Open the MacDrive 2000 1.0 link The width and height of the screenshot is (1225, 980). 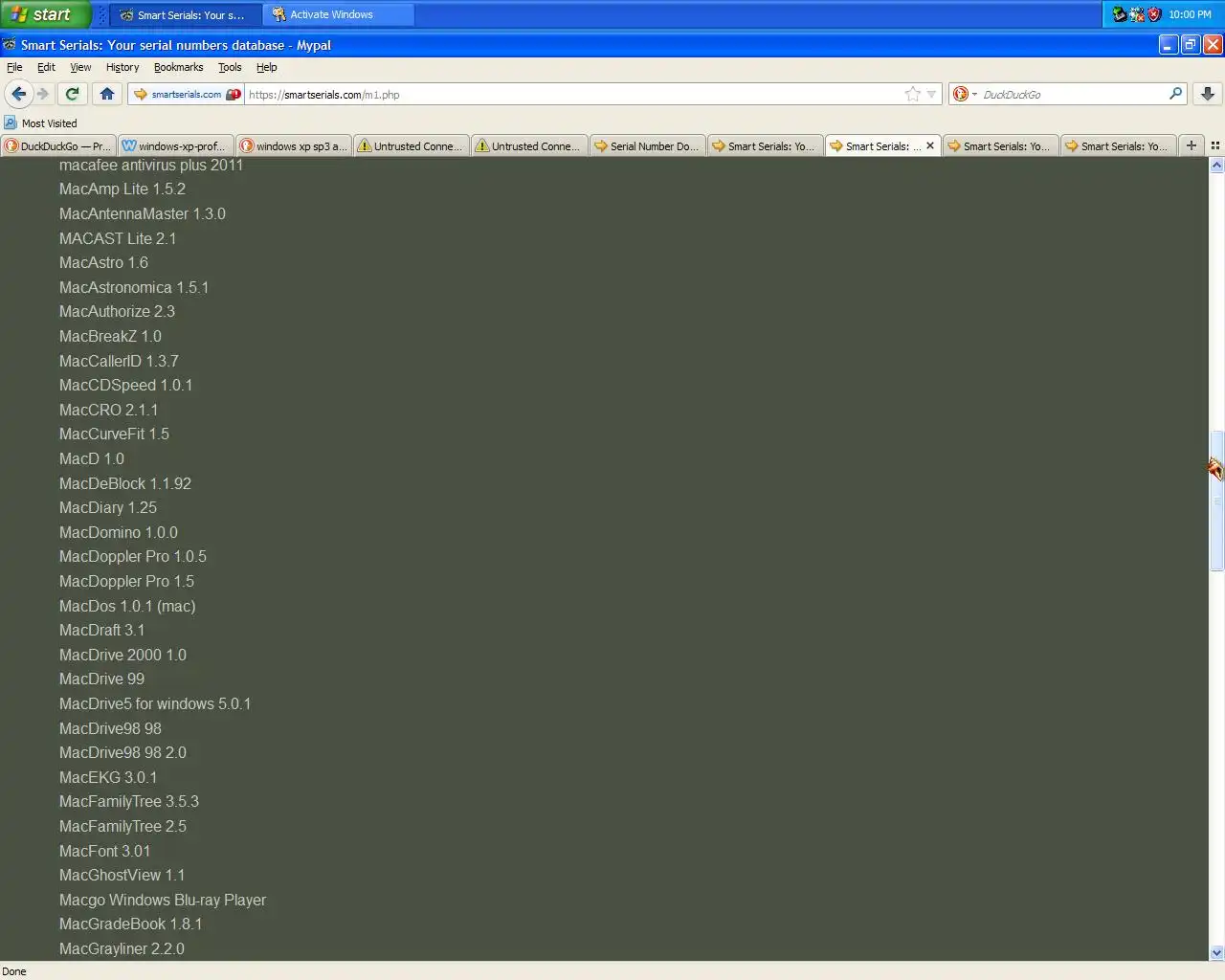pos(122,656)
